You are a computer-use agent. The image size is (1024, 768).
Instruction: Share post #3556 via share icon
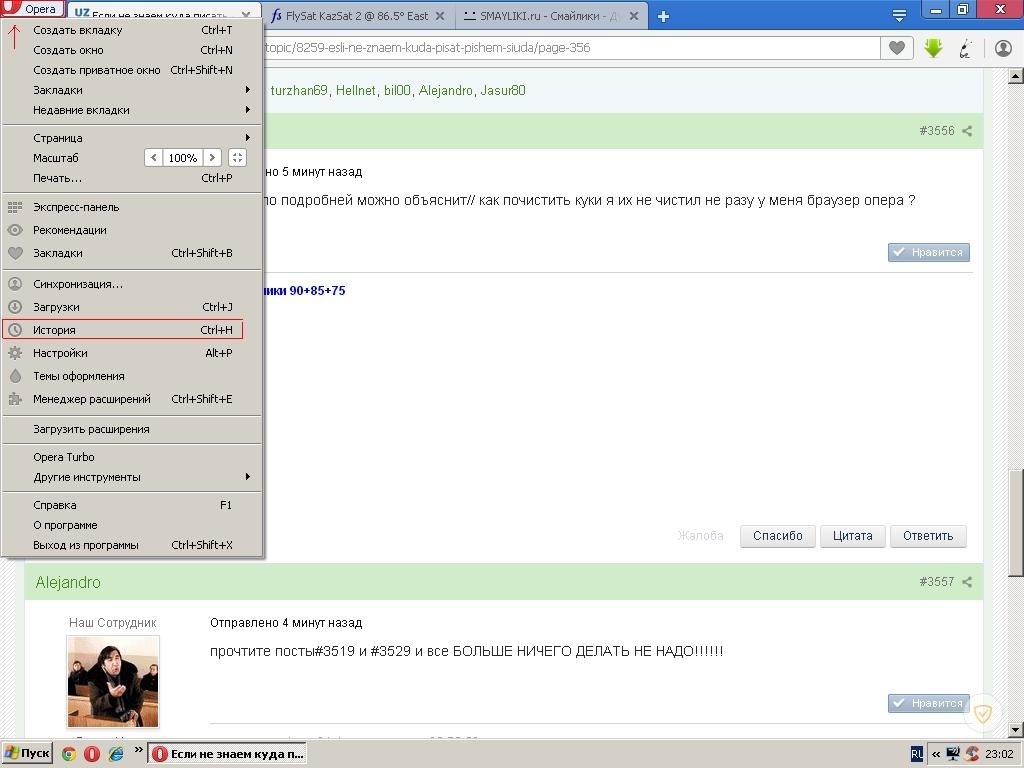pyautogui.click(x=967, y=131)
